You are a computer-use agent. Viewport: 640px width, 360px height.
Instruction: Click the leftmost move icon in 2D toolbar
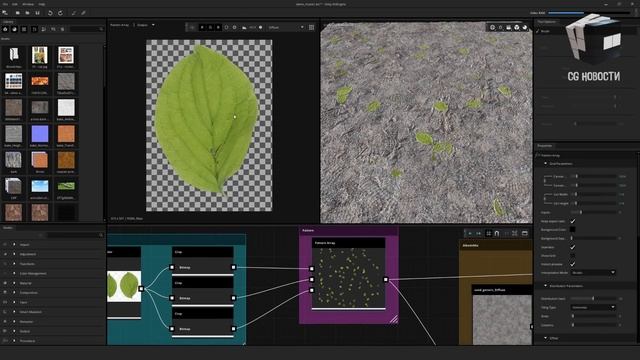pyautogui.click(x=192, y=27)
